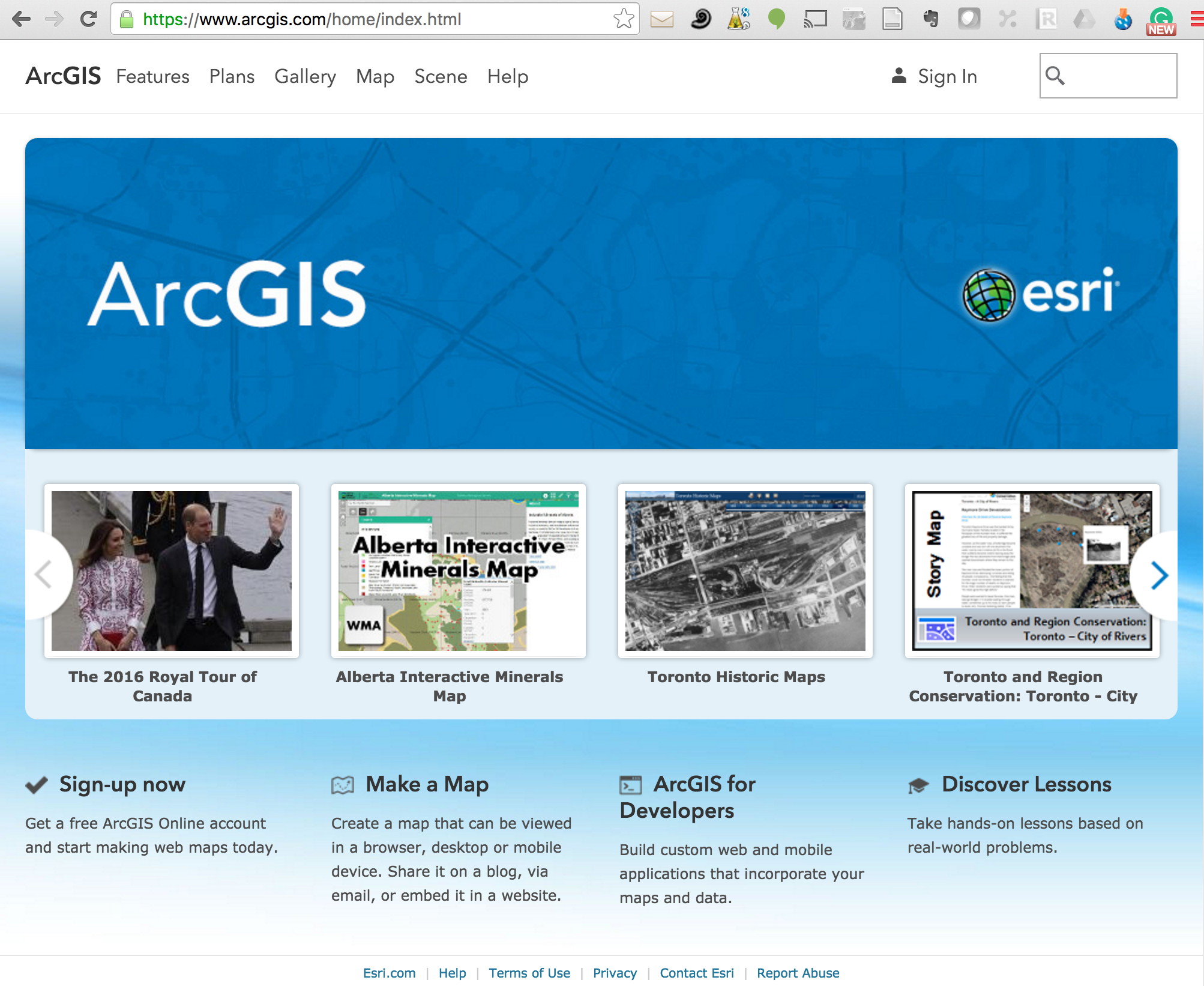
Task: Open the Toronto Historic Maps thumbnail
Action: tap(745, 571)
